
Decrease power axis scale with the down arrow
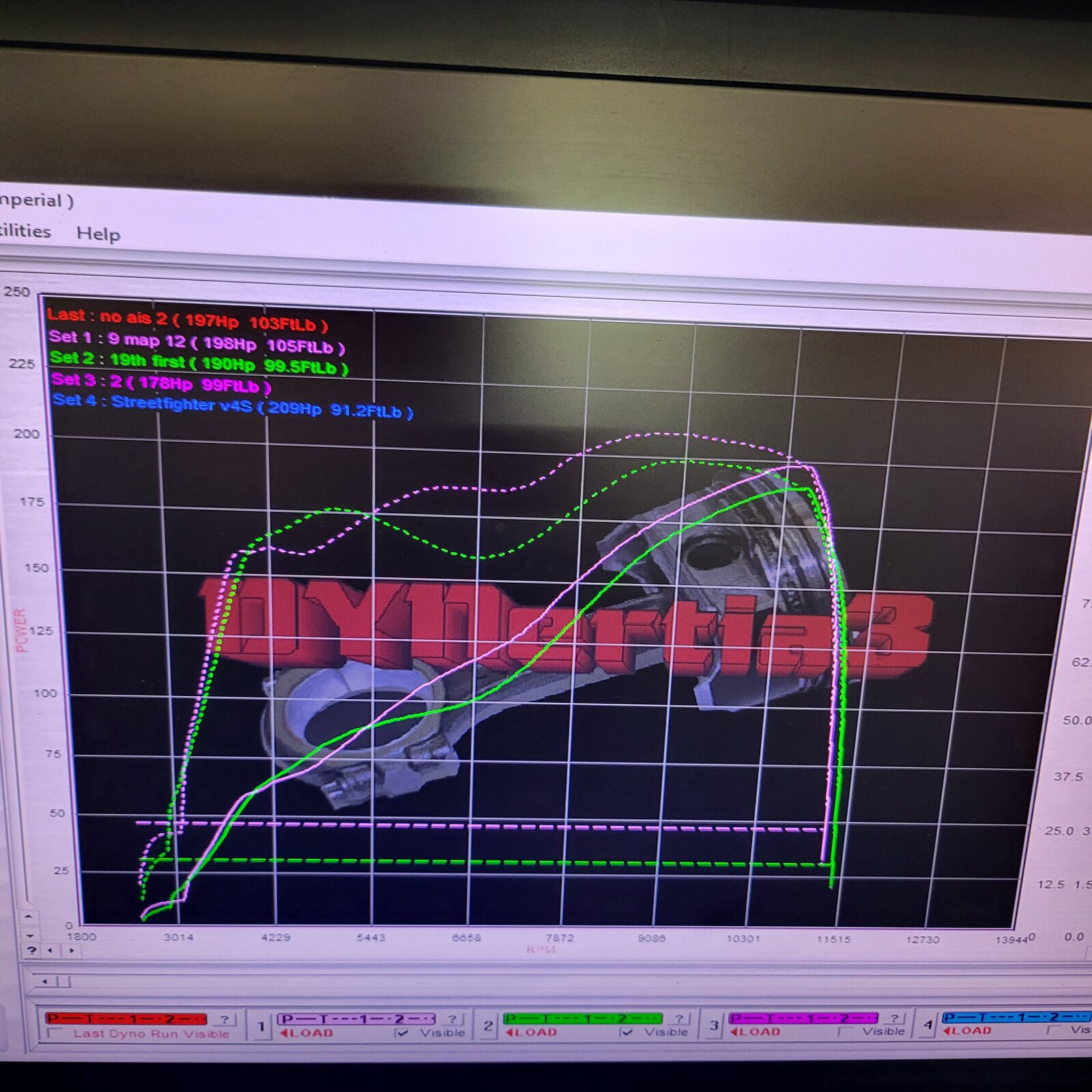click(29, 936)
